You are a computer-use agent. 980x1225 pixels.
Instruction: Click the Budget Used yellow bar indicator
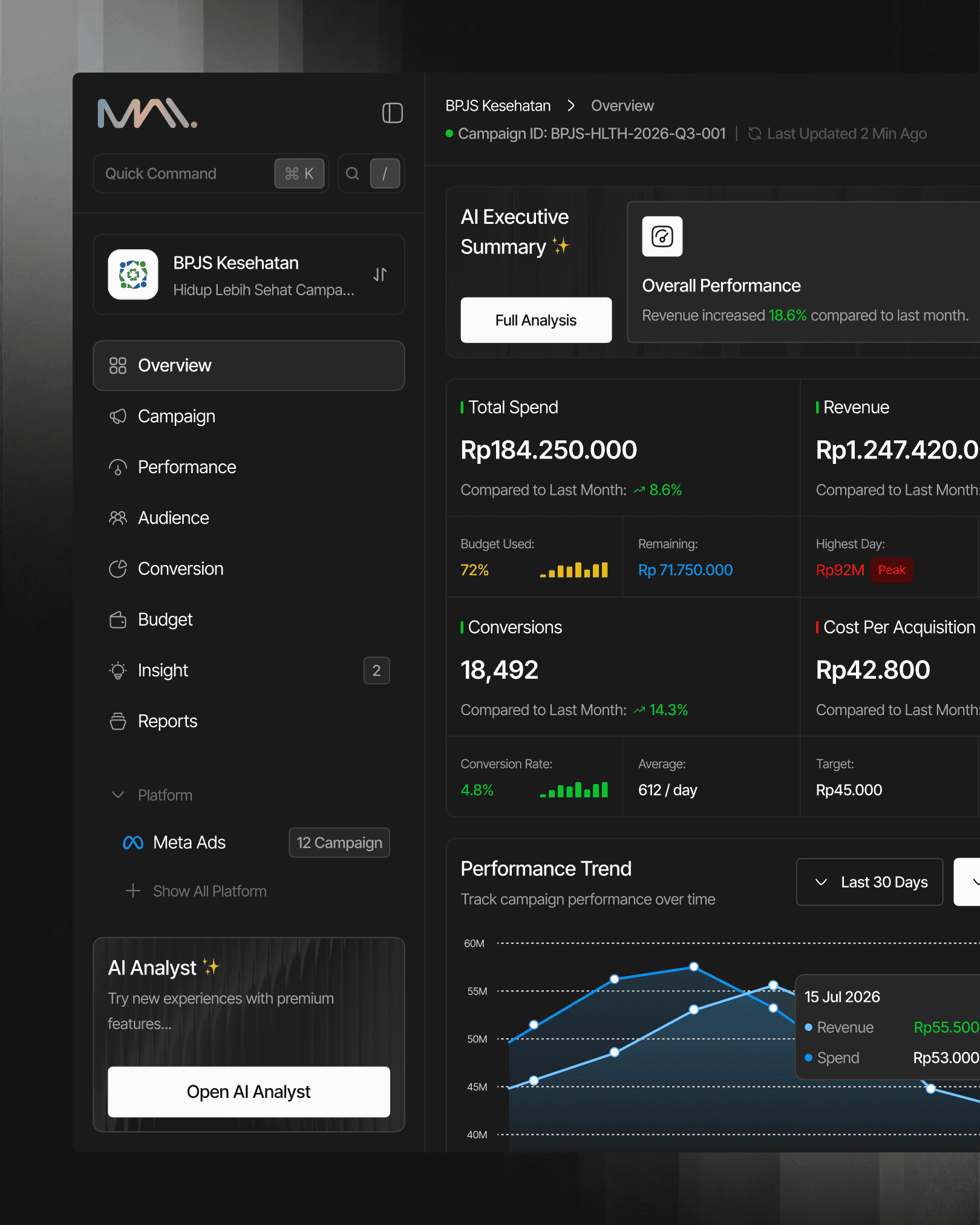click(573, 570)
